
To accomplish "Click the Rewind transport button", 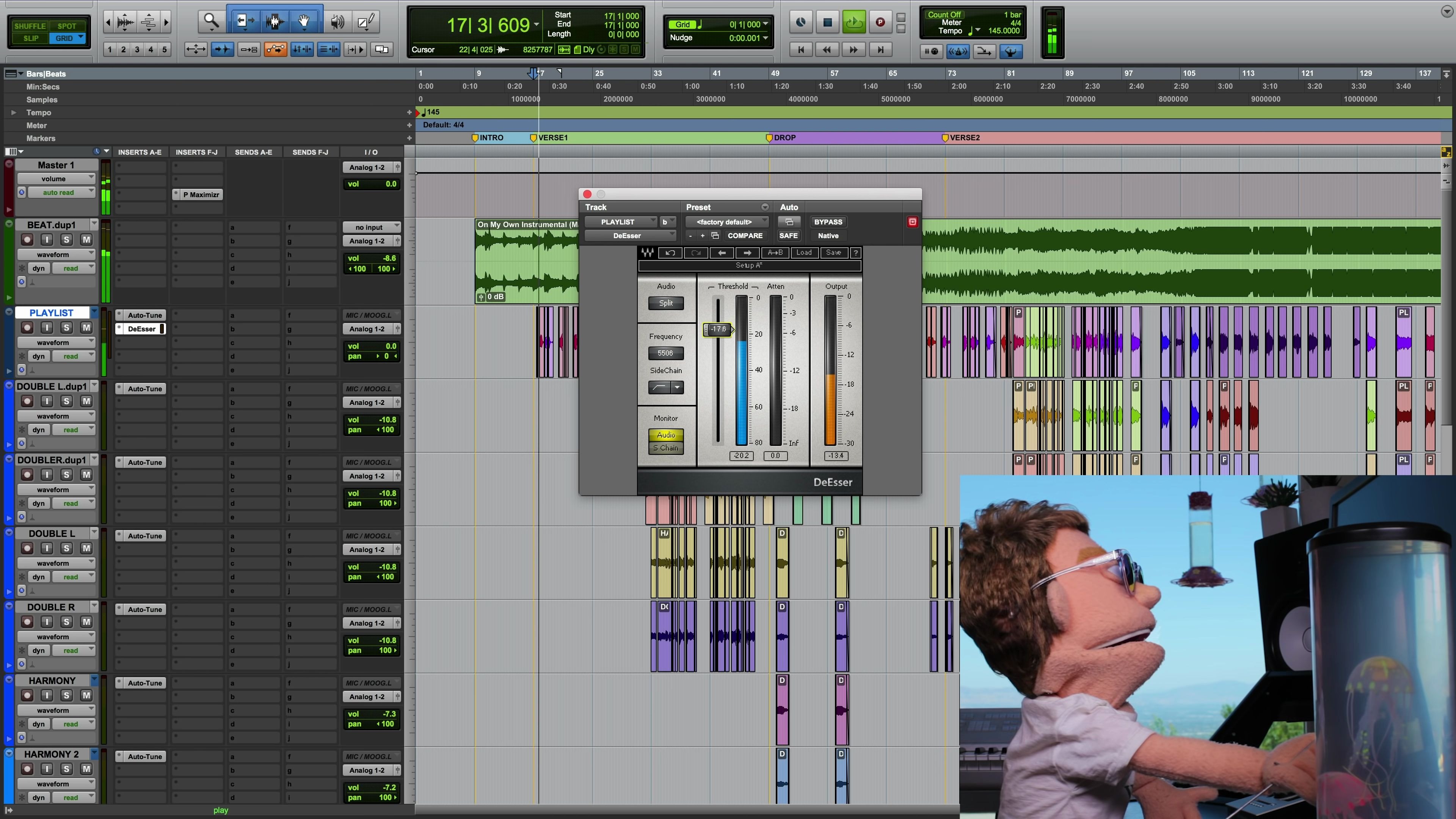I will (827, 50).
